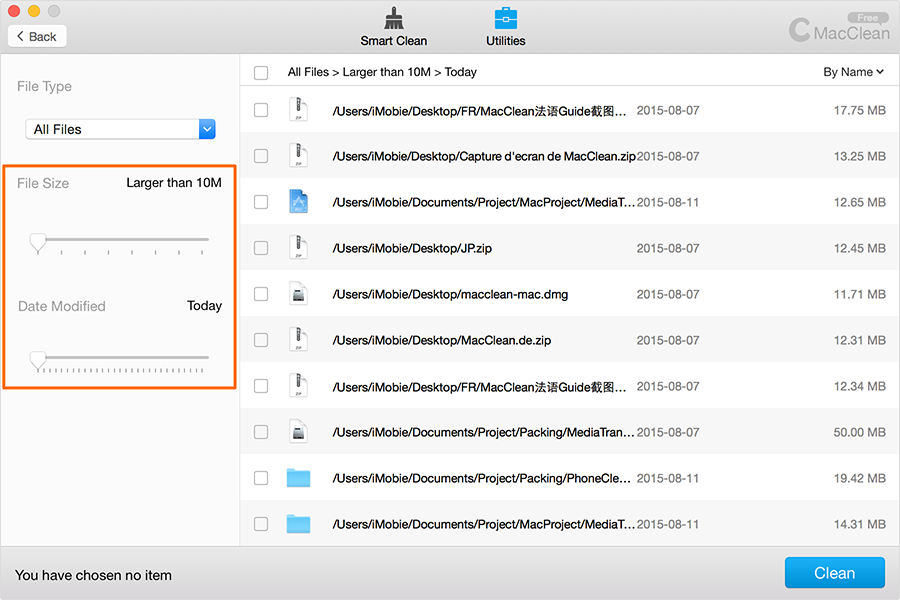Click zip icon for Capture d'ecran file

[298, 156]
